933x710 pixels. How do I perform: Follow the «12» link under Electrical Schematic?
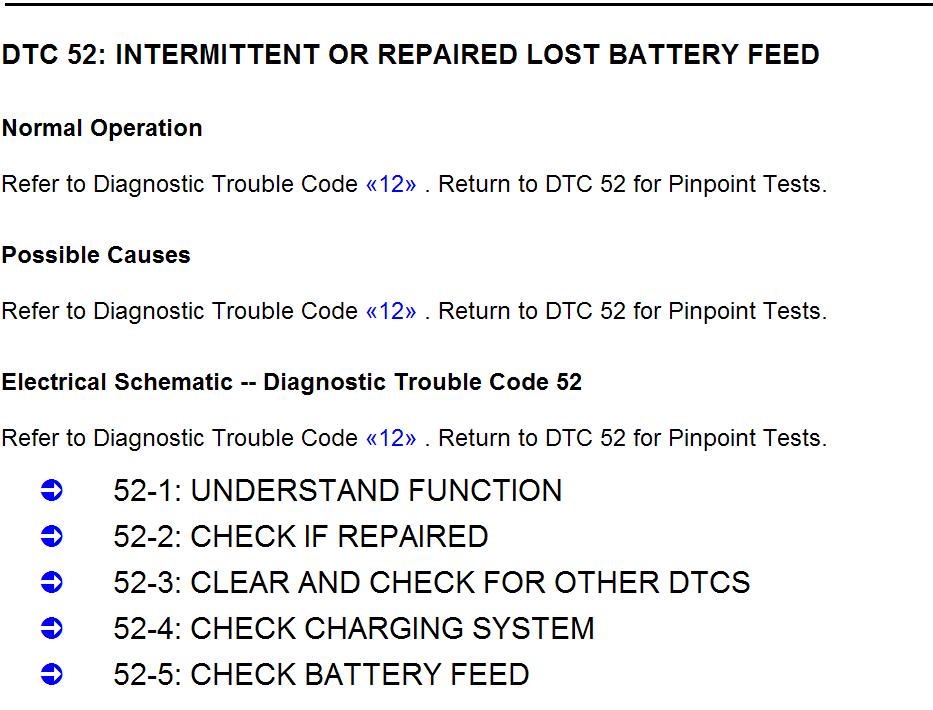pos(391,439)
